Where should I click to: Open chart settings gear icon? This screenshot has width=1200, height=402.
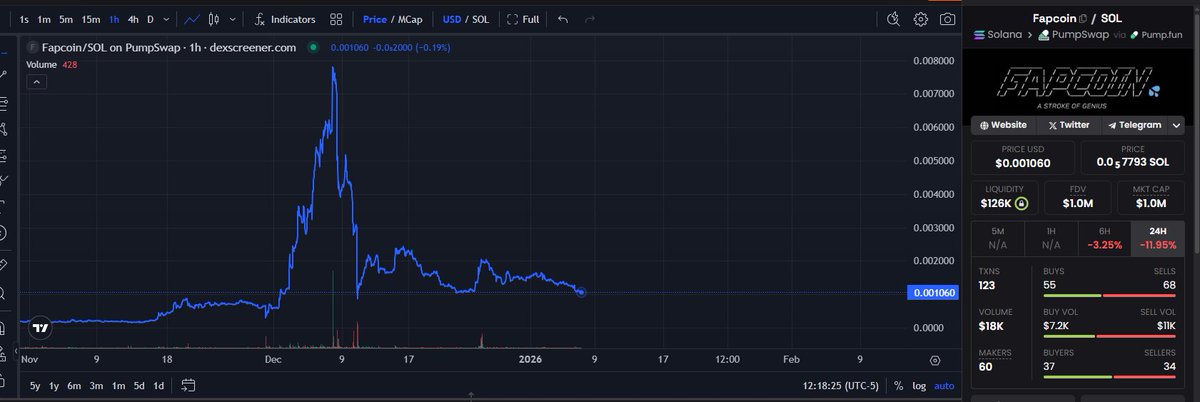click(x=921, y=19)
